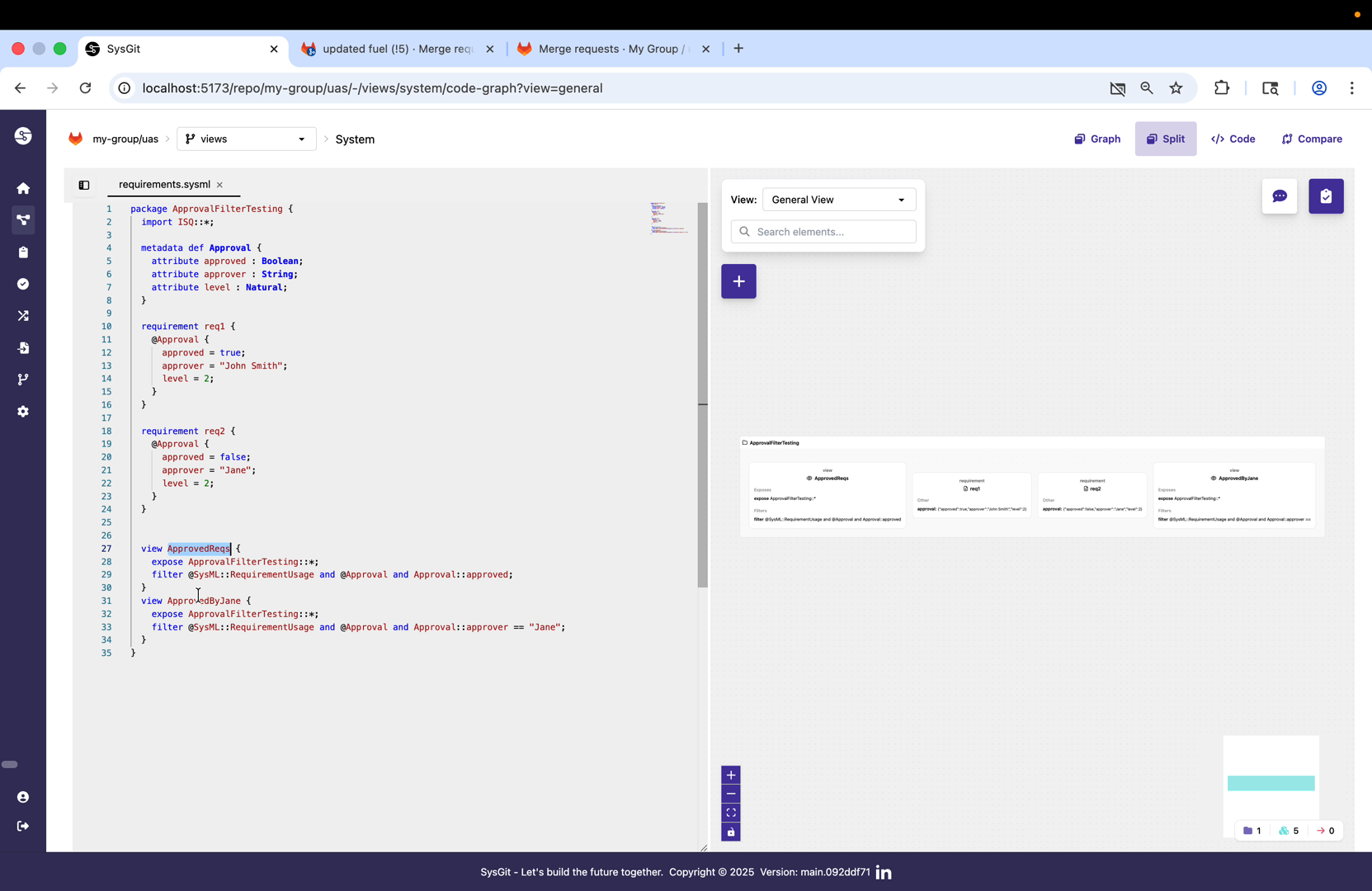Toggle the file explorer panel visibility
Viewport: 1372px width, 891px height.
[x=83, y=185]
